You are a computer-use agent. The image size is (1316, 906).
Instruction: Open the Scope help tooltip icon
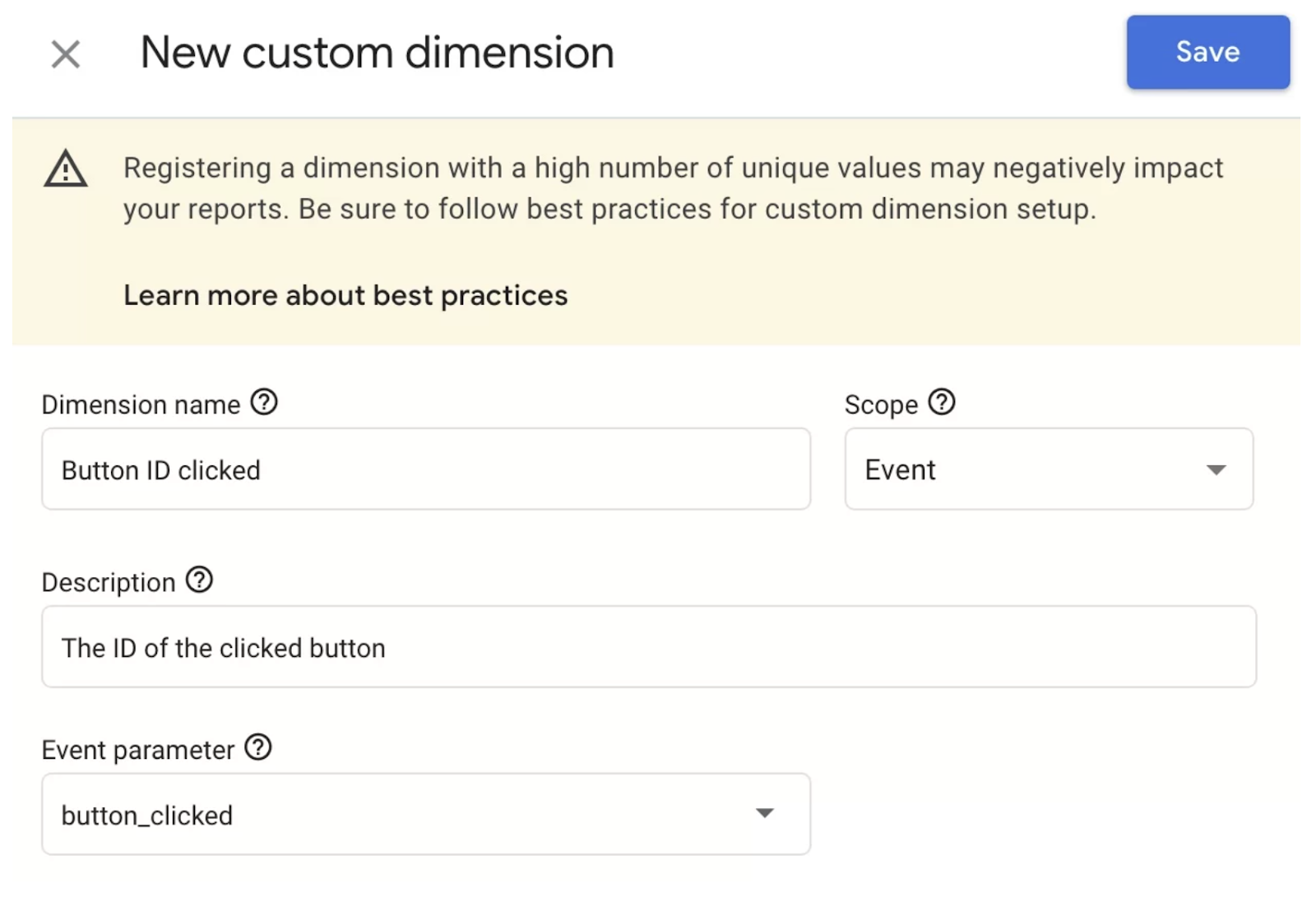click(941, 403)
